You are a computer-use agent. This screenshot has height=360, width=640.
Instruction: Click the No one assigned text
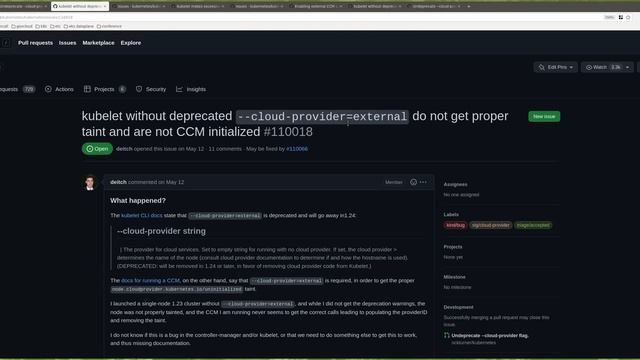pyautogui.click(x=461, y=195)
